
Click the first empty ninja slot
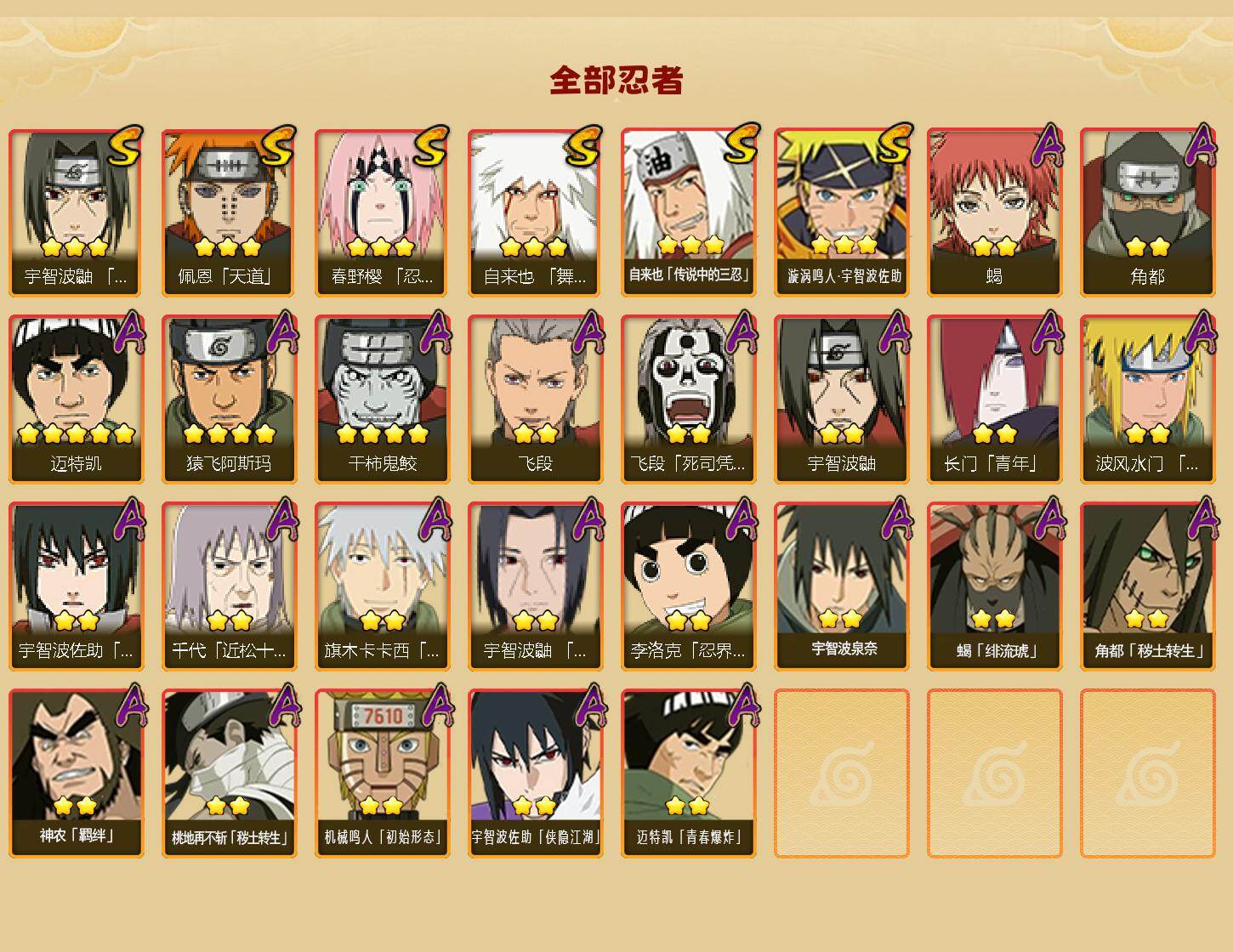click(842, 773)
